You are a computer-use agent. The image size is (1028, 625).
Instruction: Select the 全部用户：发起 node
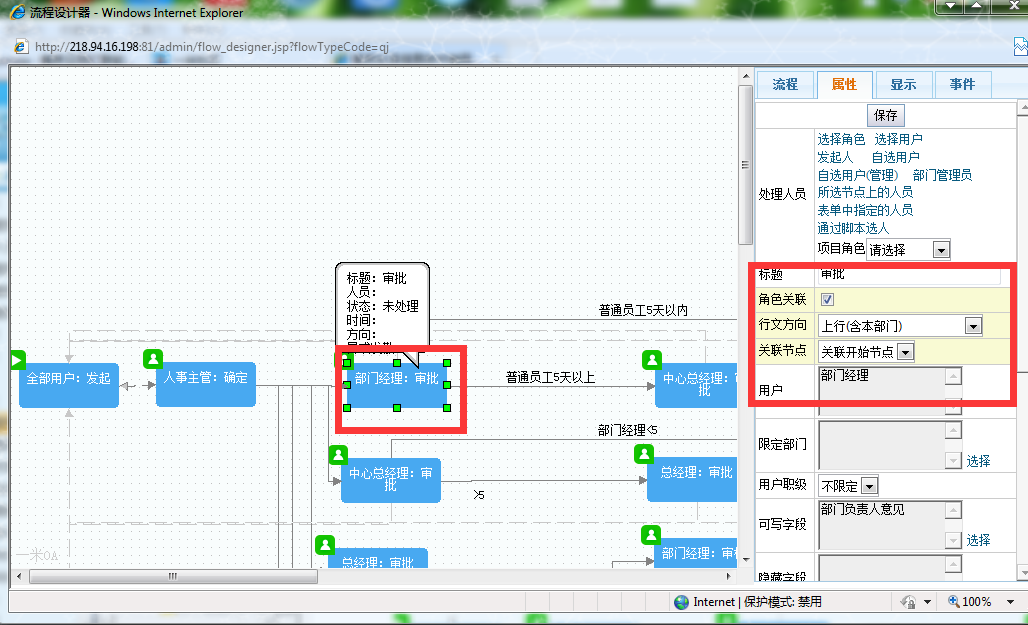point(69,386)
